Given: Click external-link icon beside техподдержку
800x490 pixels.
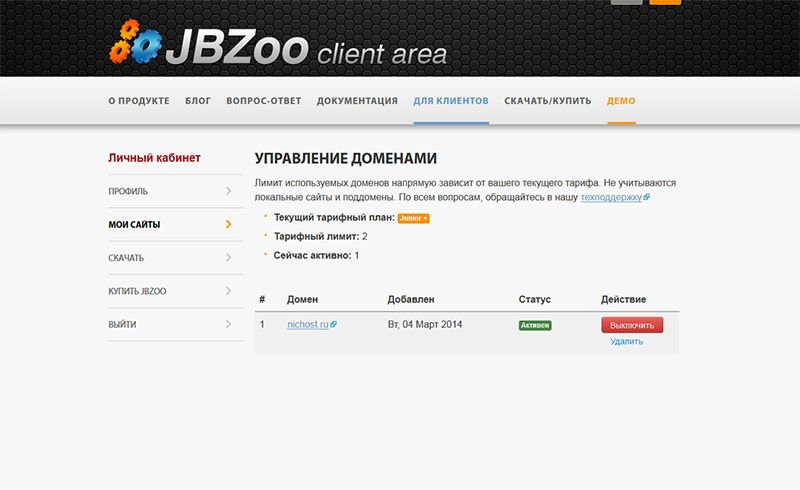Looking at the screenshot, I should coord(647,198).
